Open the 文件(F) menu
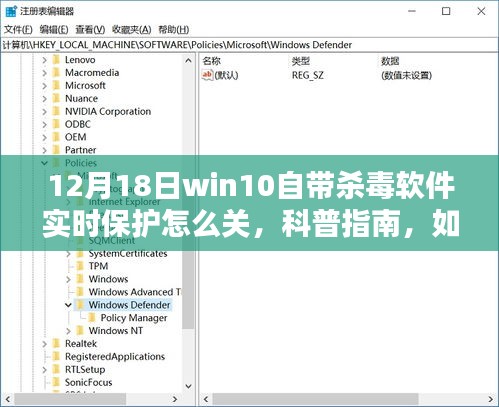499x407 pixels. click(x=18, y=30)
